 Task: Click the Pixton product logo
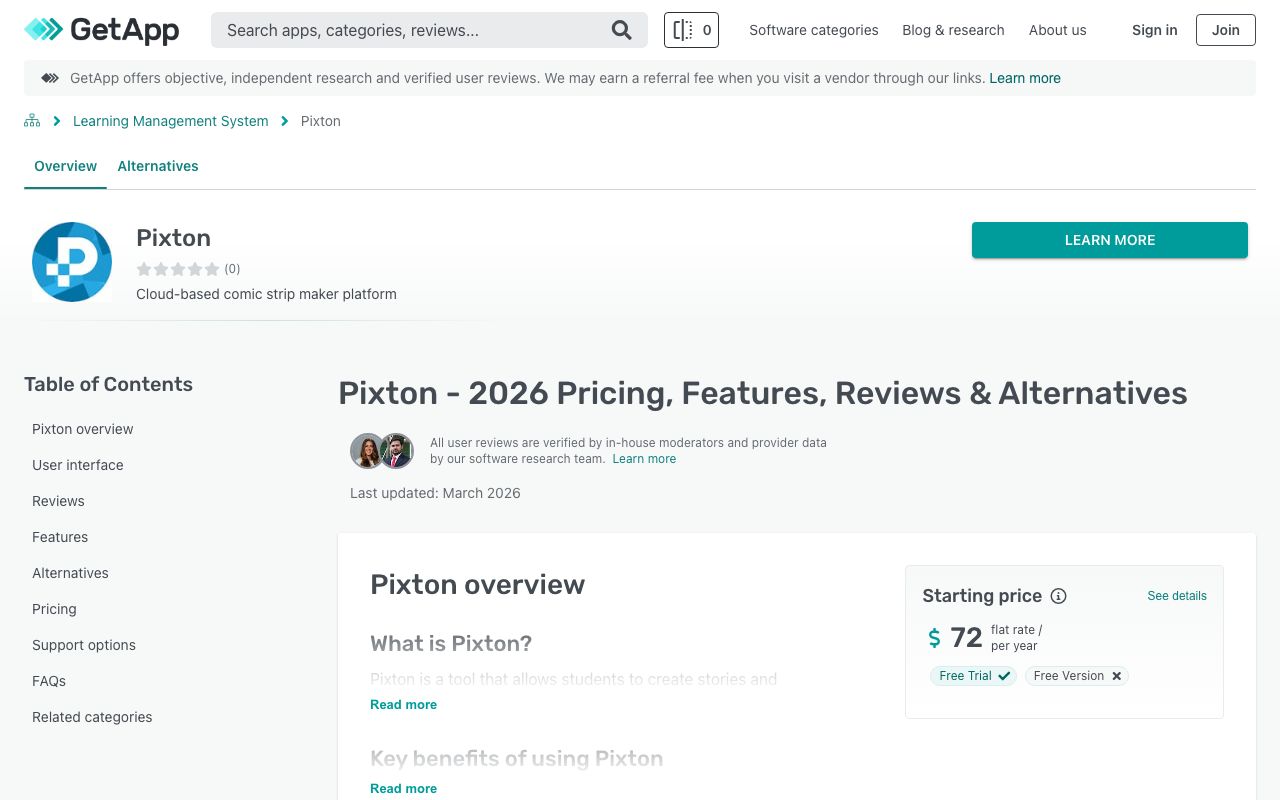click(72, 262)
